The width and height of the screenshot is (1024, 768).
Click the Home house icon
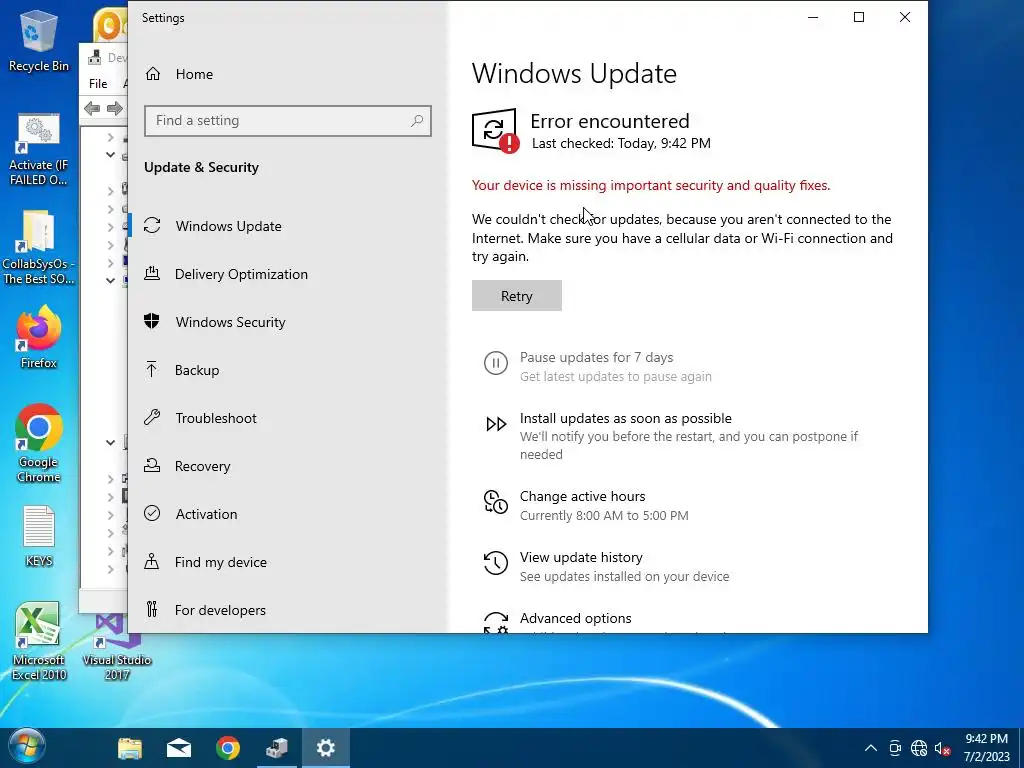point(153,74)
